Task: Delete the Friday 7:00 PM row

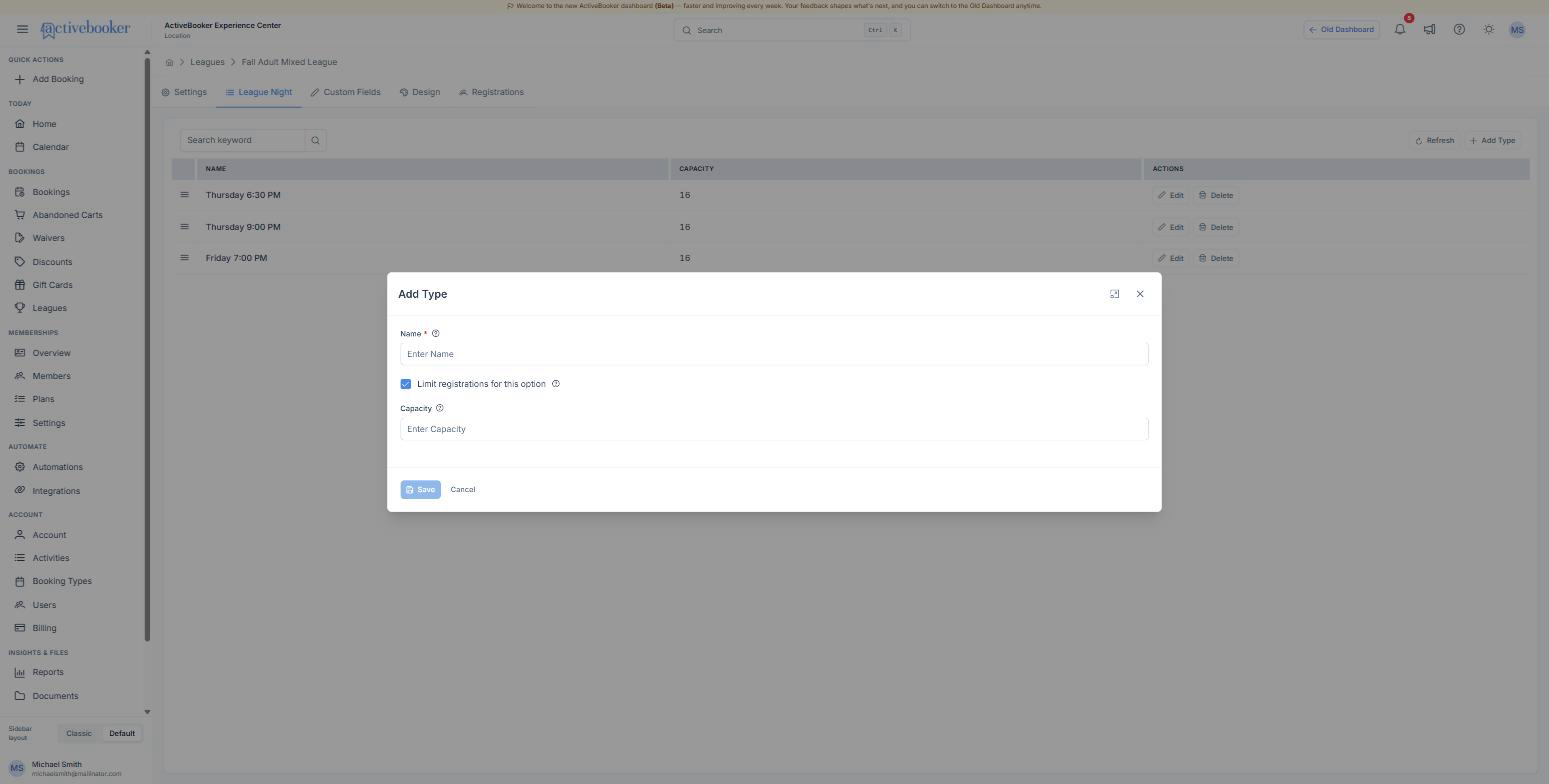Action: pyautogui.click(x=1216, y=258)
